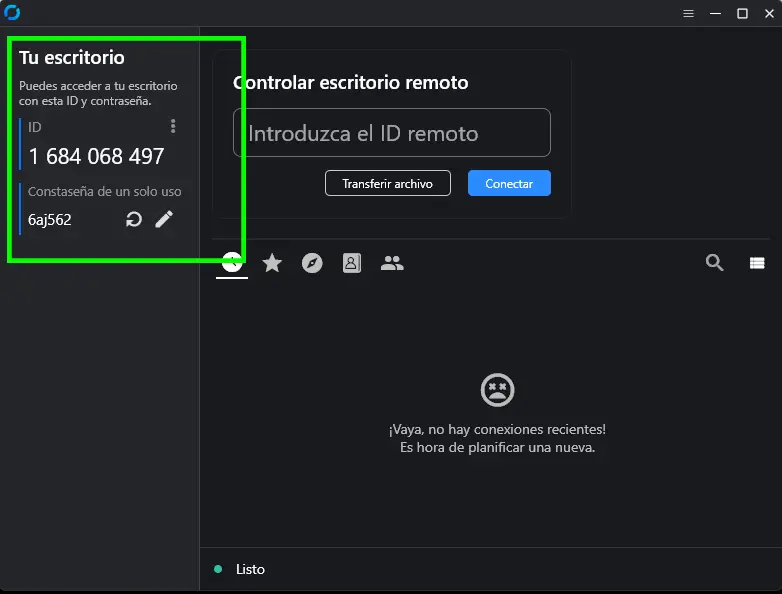Switch to recent sessions tab
The height and width of the screenshot is (594, 782).
tap(232, 263)
